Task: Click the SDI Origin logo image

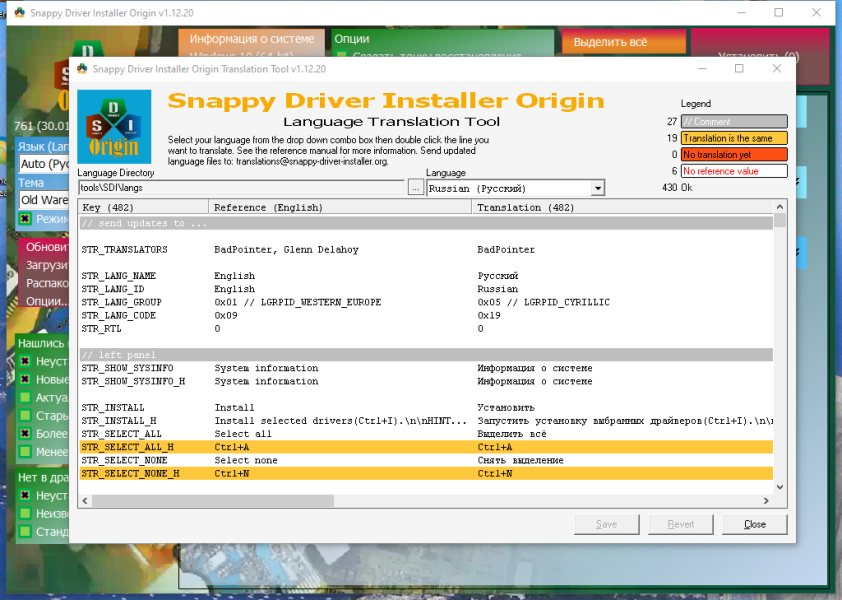Action: click(114, 127)
